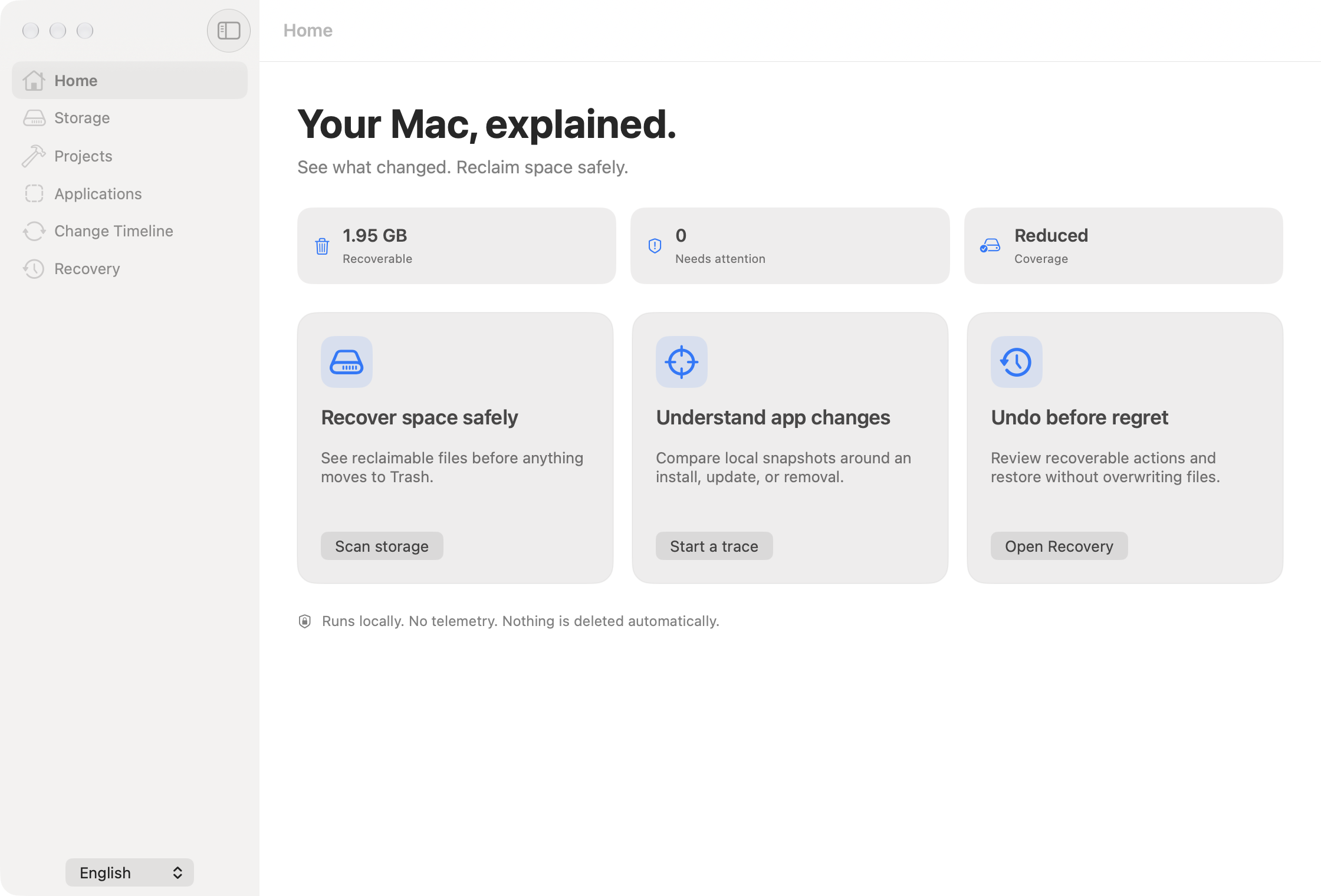Click the Recover space safely heading
Screen dimensions: 1321x896
point(419,417)
